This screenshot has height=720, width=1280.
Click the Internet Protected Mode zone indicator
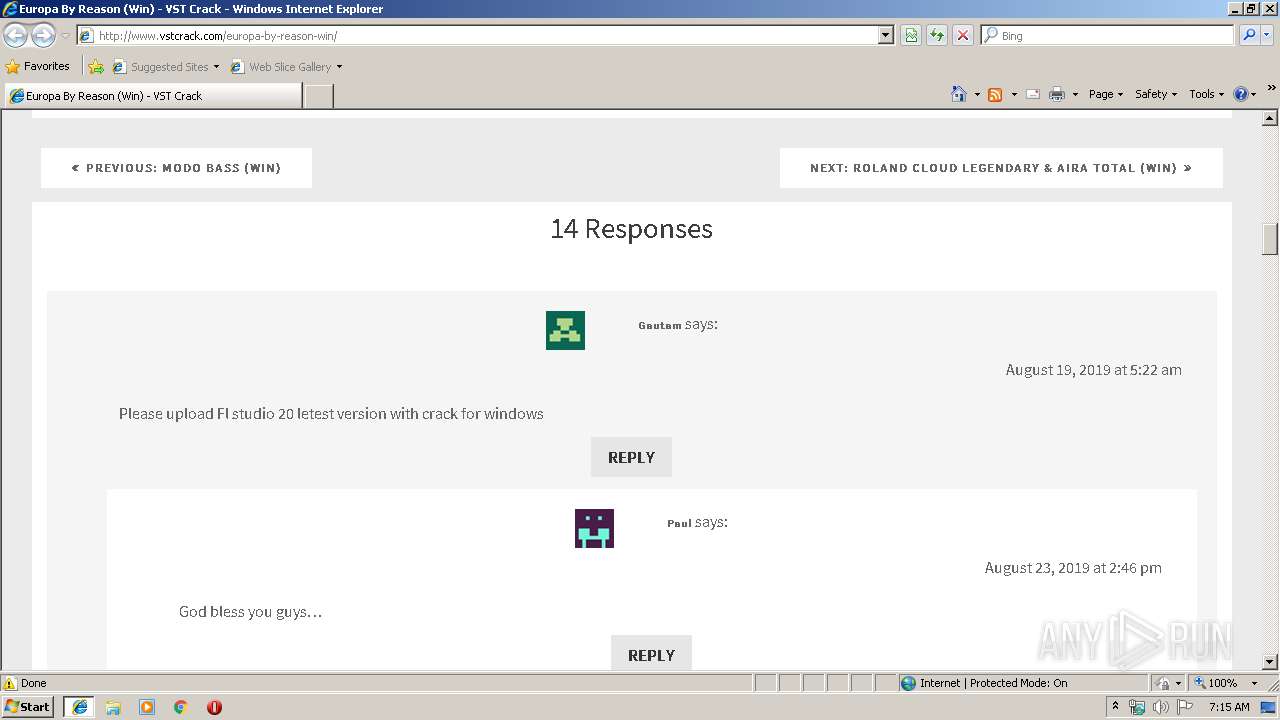[x=1022, y=683]
